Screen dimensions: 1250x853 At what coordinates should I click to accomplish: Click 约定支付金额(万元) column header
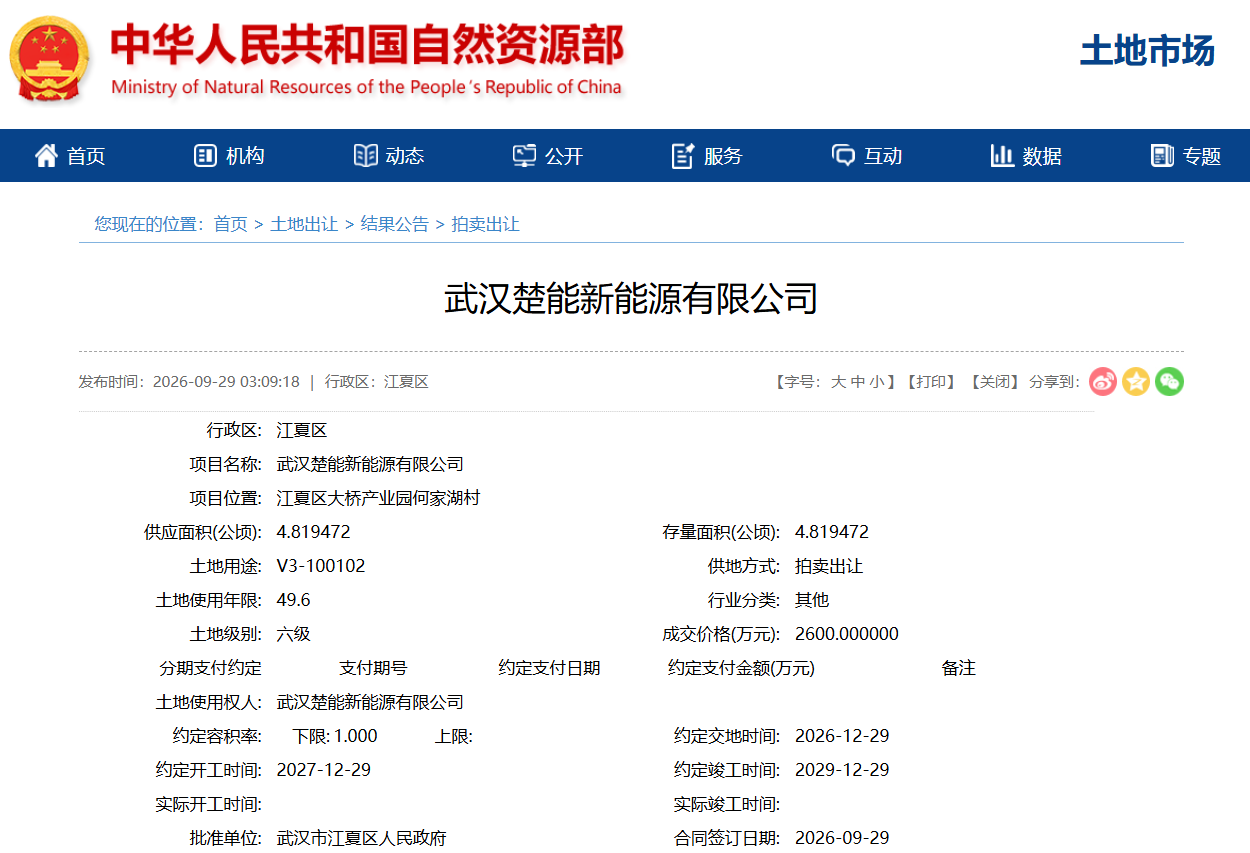(741, 668)
